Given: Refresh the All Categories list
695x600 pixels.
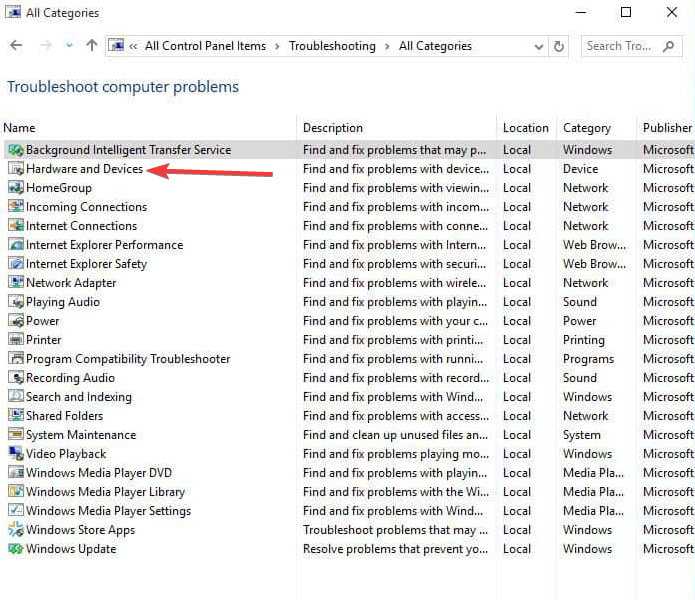Looking at the screenshot, I should (559, 46).
